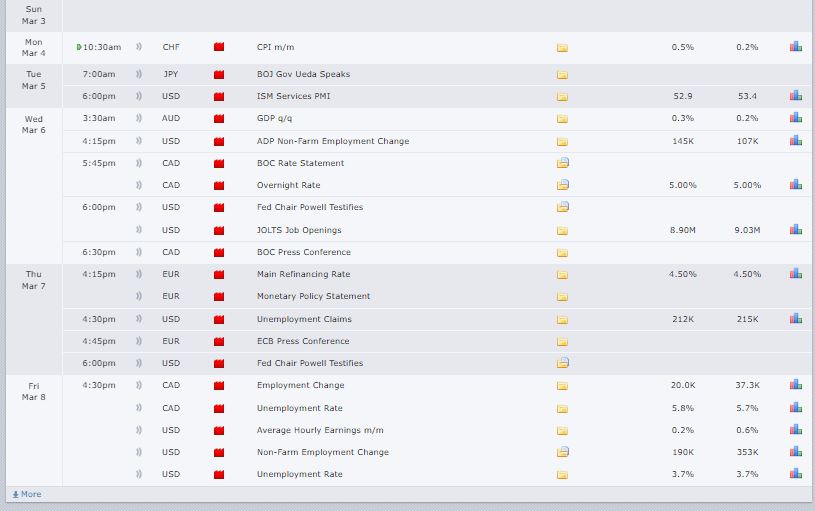This screenshot has width=815, height=511.
Task: Open chart icon for CHF CPI m/m
Action: pos(796,47)
